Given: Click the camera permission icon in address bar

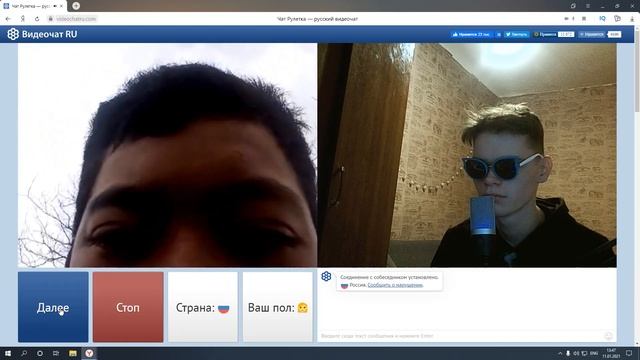Looking at the screenshot, I should (566, 19).
